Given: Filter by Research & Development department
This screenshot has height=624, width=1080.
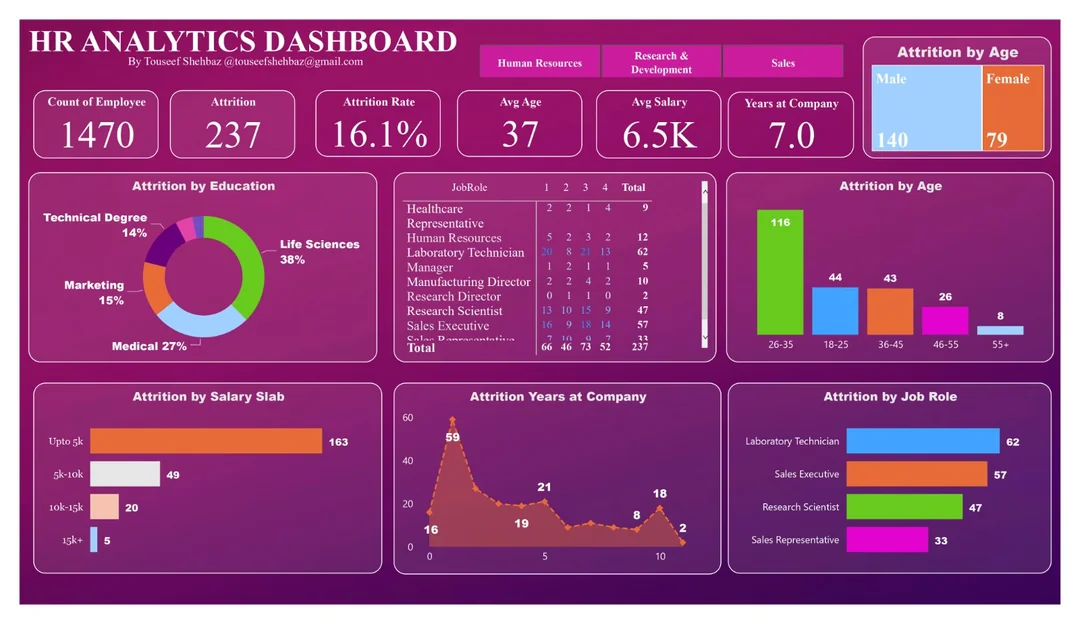Looking at the screenshot, I should [x=661, y=62].
